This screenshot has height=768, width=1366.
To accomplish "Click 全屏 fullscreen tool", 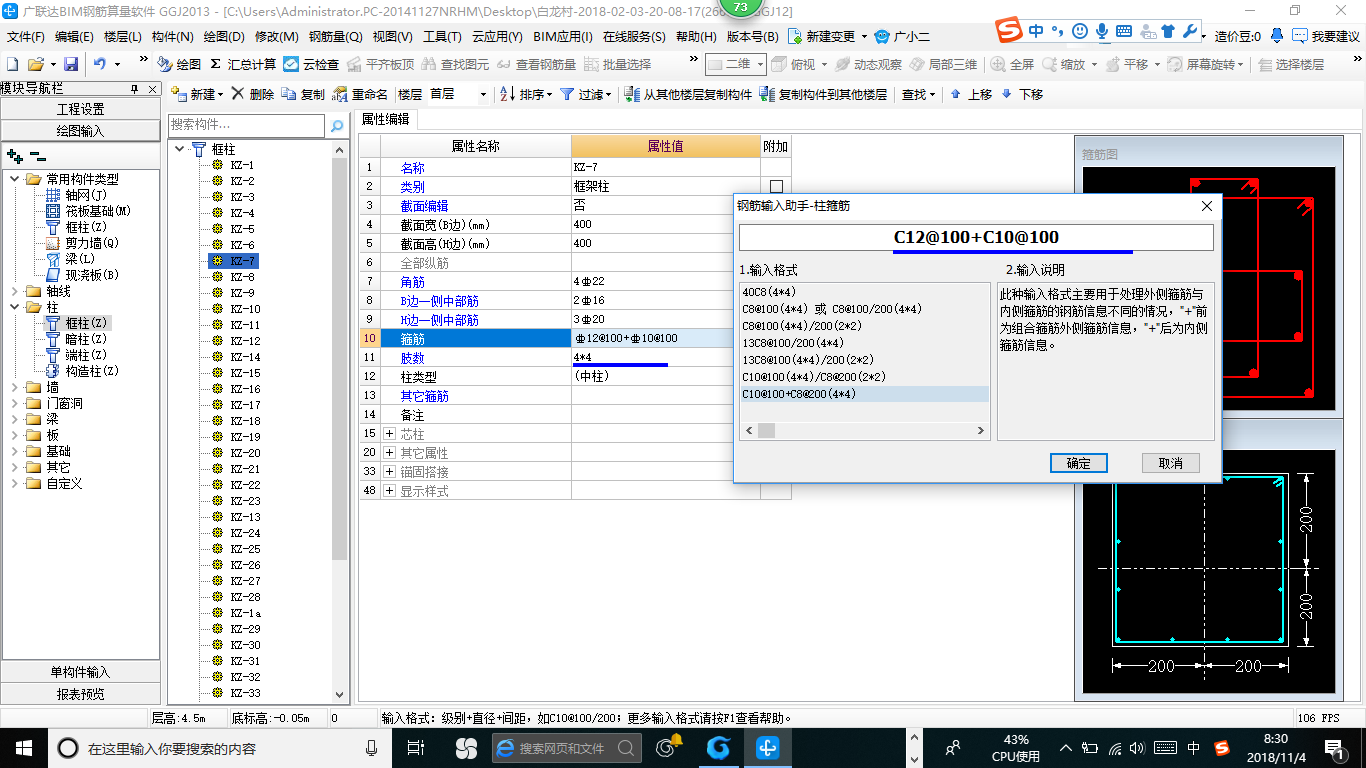I will 1012,64.
